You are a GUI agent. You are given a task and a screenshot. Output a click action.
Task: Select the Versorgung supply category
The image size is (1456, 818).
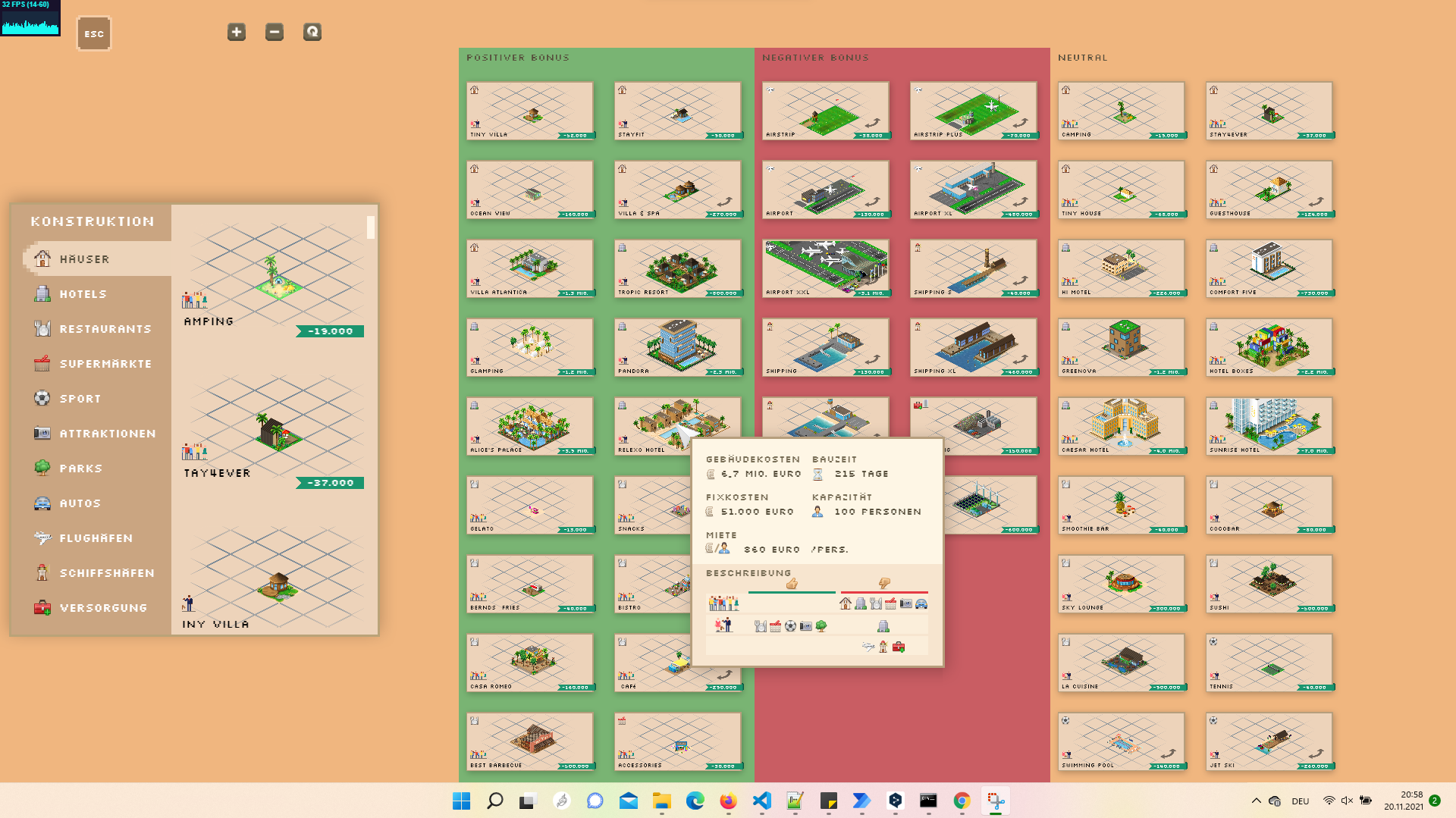click(103, 608)
